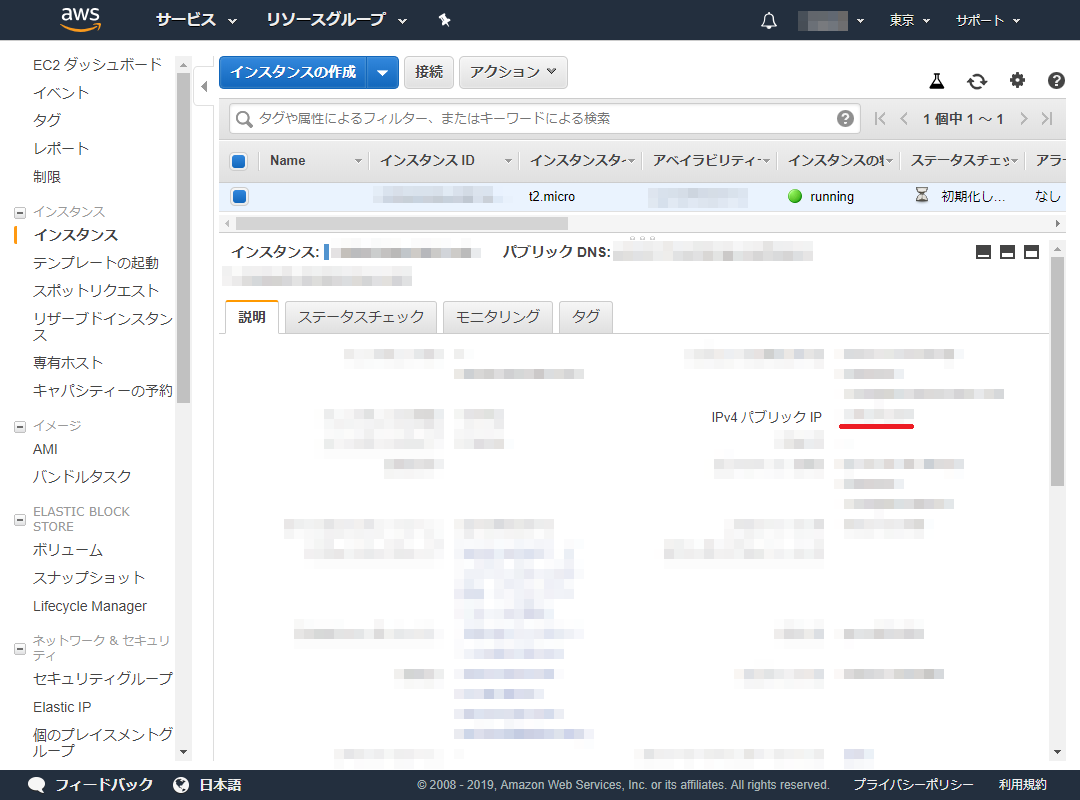Open セキュリティグループ in the sidebar
Screen dimensions: 1080x800
(x=103, y=679)
